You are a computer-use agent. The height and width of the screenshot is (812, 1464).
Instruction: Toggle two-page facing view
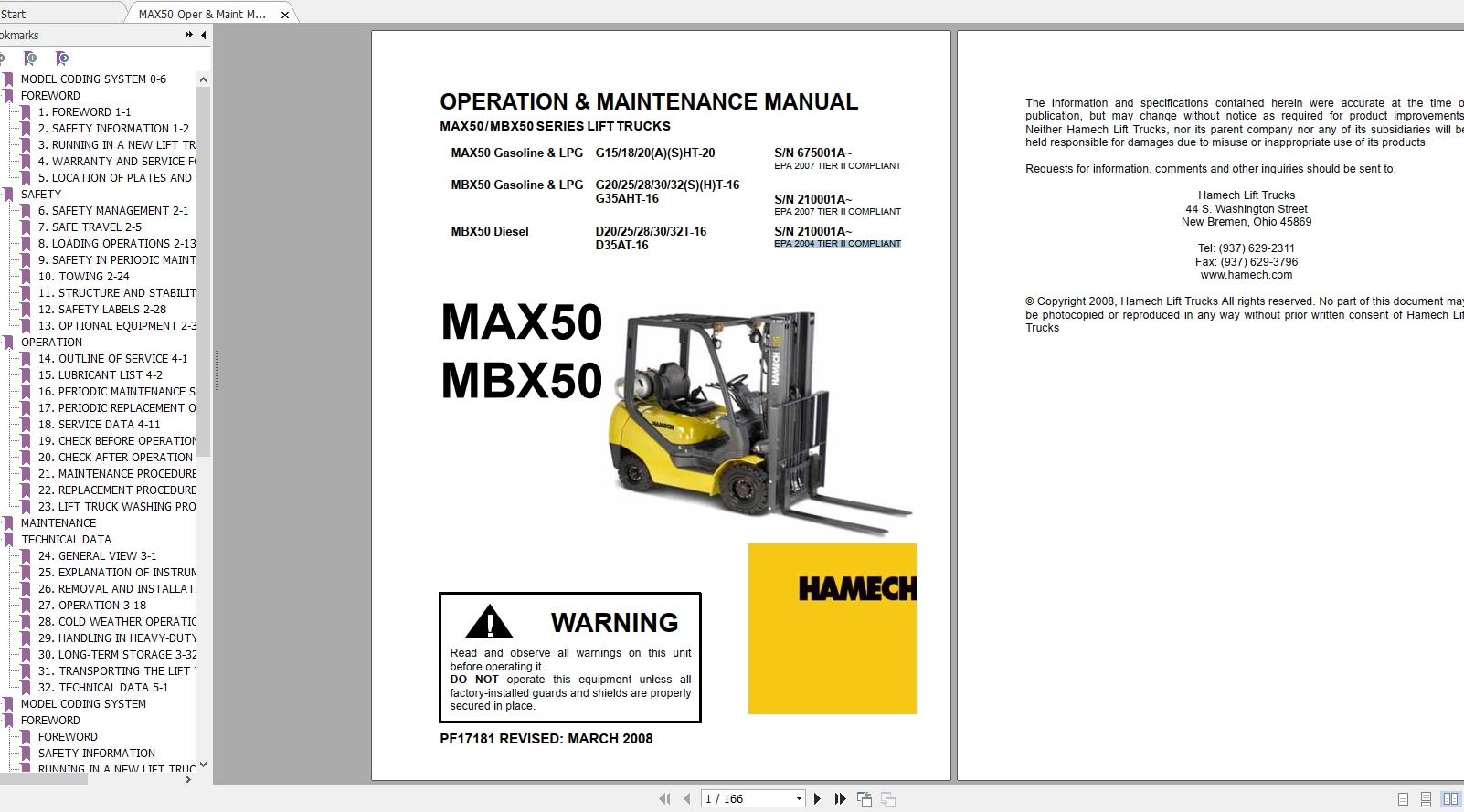(x=1450, y=799)
